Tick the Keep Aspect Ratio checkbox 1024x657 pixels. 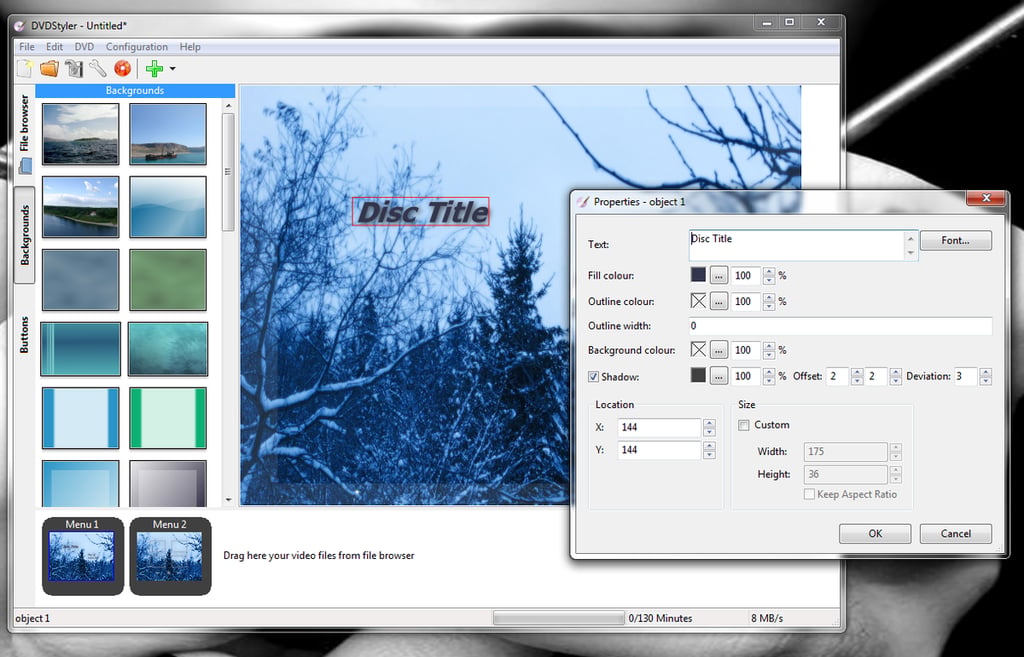(810, 494)
